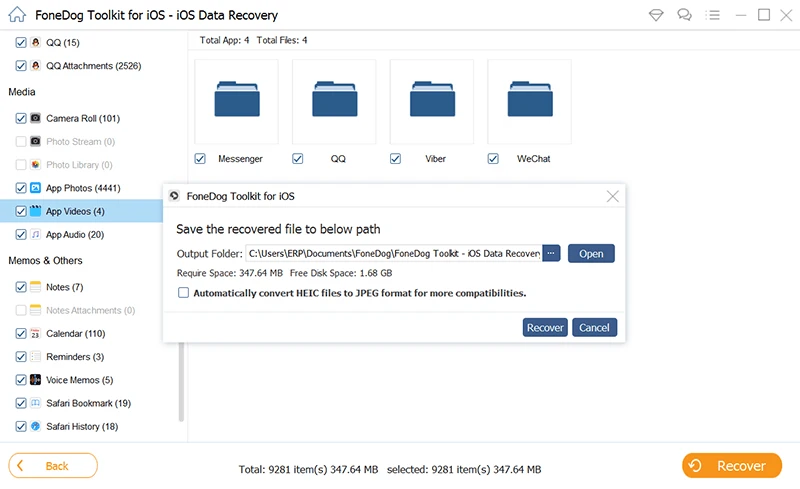Select App Videos category in sidebar

click(75, 211)
